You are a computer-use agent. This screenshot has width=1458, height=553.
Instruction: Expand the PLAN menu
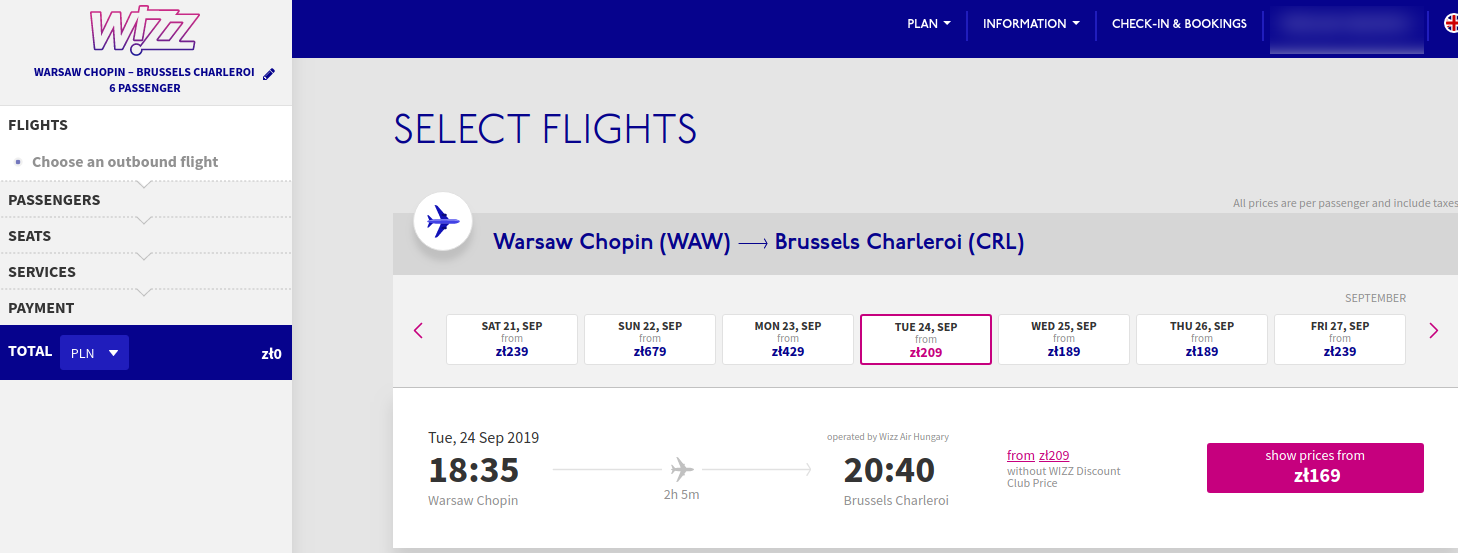tap(929, 24)
